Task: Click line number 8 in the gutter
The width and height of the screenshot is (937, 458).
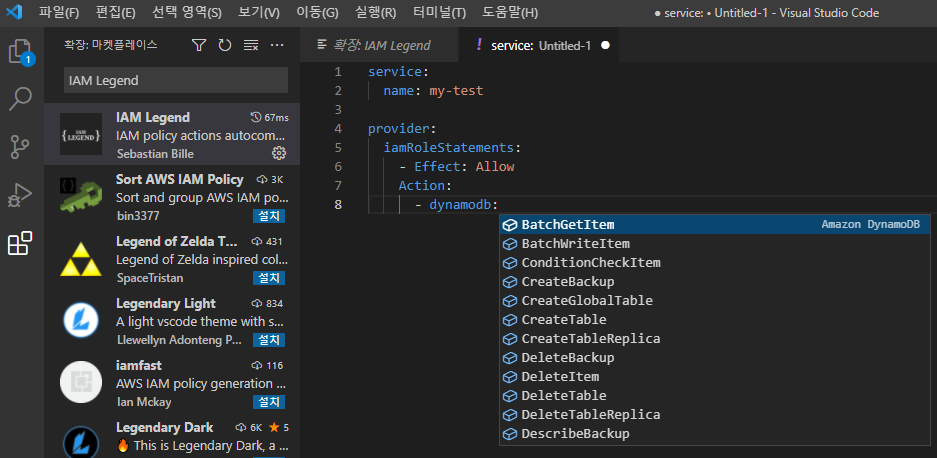Action: pos(338,204)
